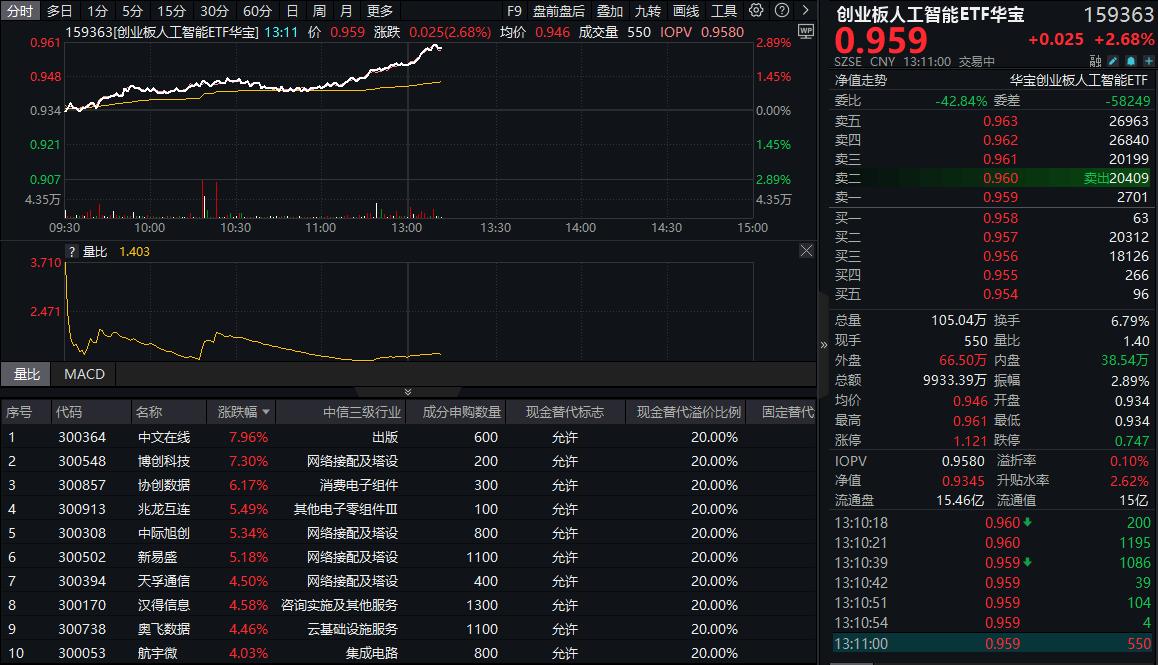Image resolution: width=1158 pixels, height=665 pixels.
Task: Open the chart settings gear icon
Action: coord(755,12)
